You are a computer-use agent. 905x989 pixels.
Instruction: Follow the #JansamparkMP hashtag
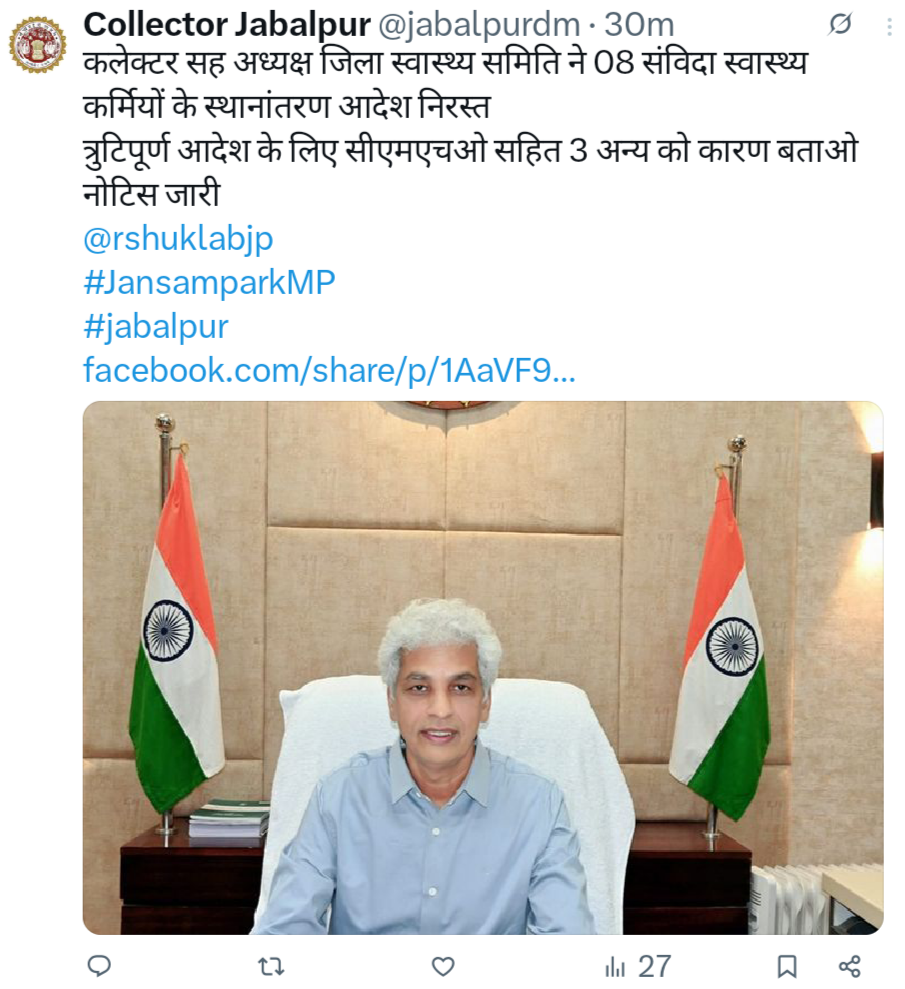pyautogui.click(x=209, y=283)
